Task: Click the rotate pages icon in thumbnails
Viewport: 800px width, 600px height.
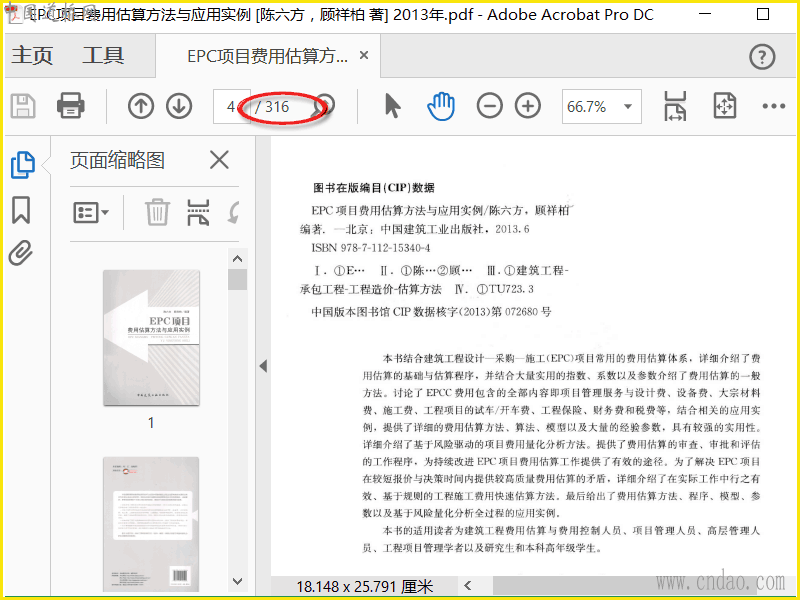Action: click(234, 212)
